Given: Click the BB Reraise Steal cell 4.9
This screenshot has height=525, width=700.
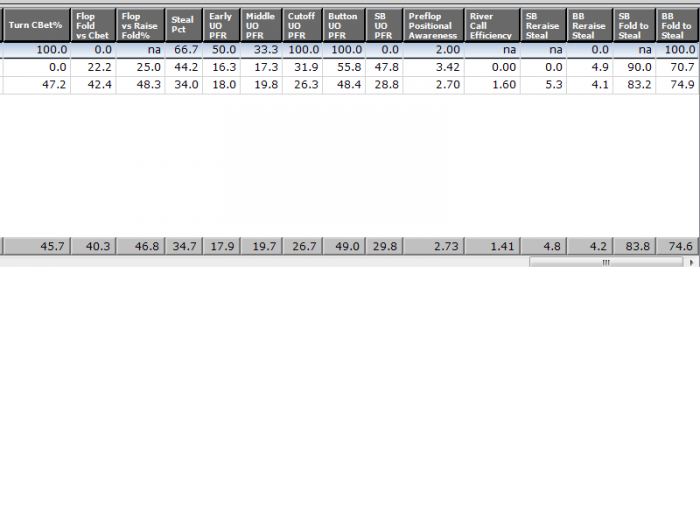Looking at the screenshot, I should tap(590, 67).
